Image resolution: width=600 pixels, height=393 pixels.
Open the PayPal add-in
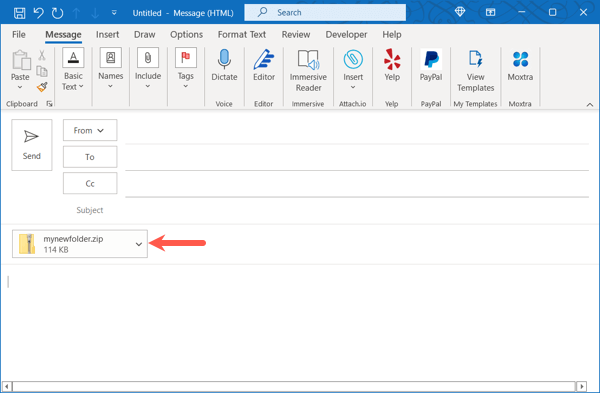coord(431,66)
